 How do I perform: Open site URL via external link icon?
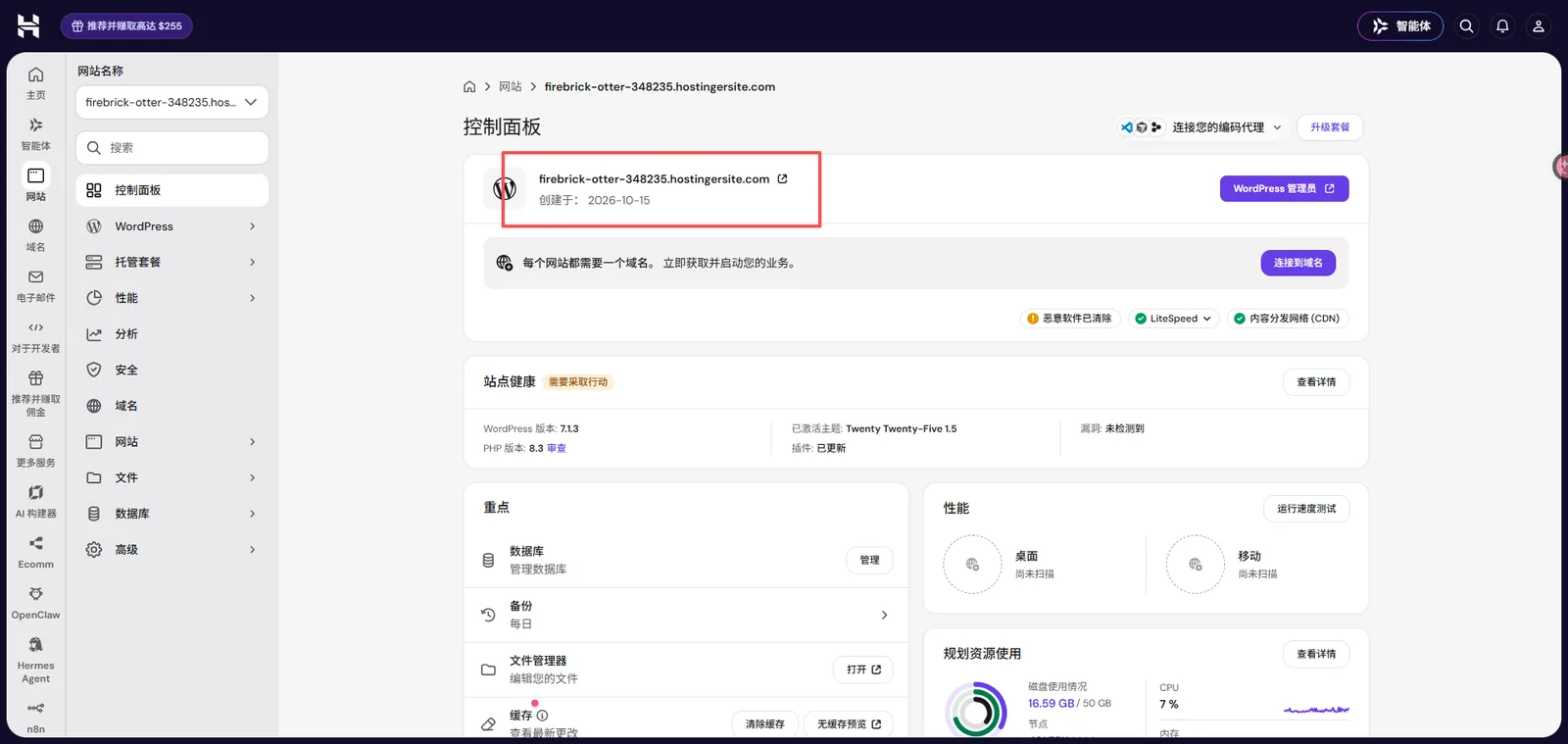[782, 178]
